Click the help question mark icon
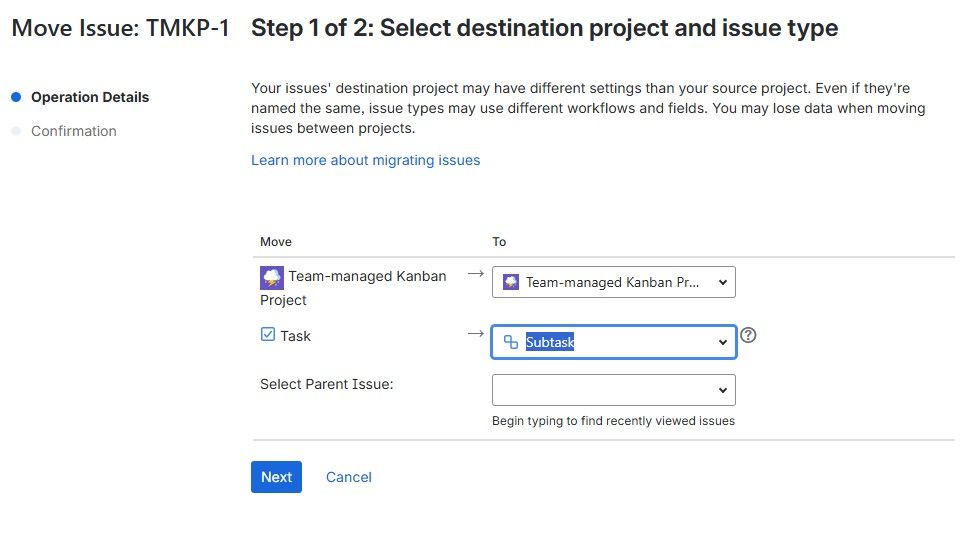This screenshot has height=536, width=967. pyautogui.click(x=748, y=335)
